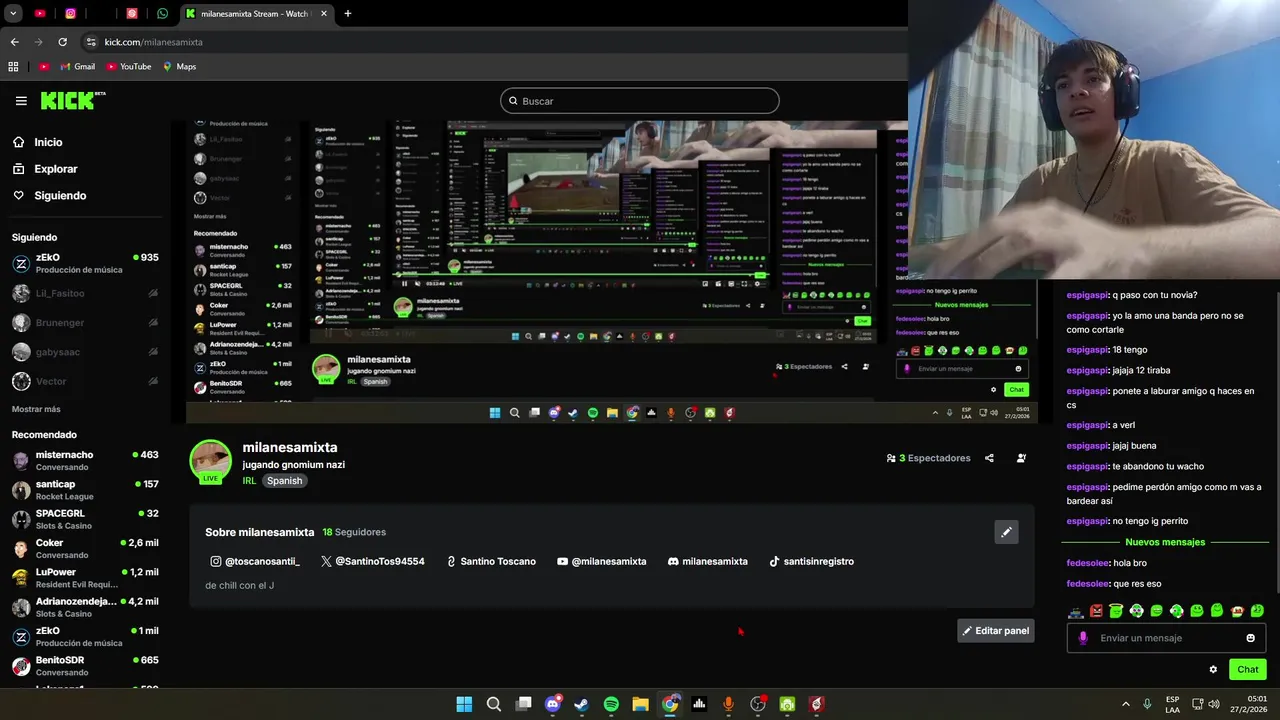1280x720 pixels.
Task: Open the Kick hamburger menu
Action: (x=21, y=101)
